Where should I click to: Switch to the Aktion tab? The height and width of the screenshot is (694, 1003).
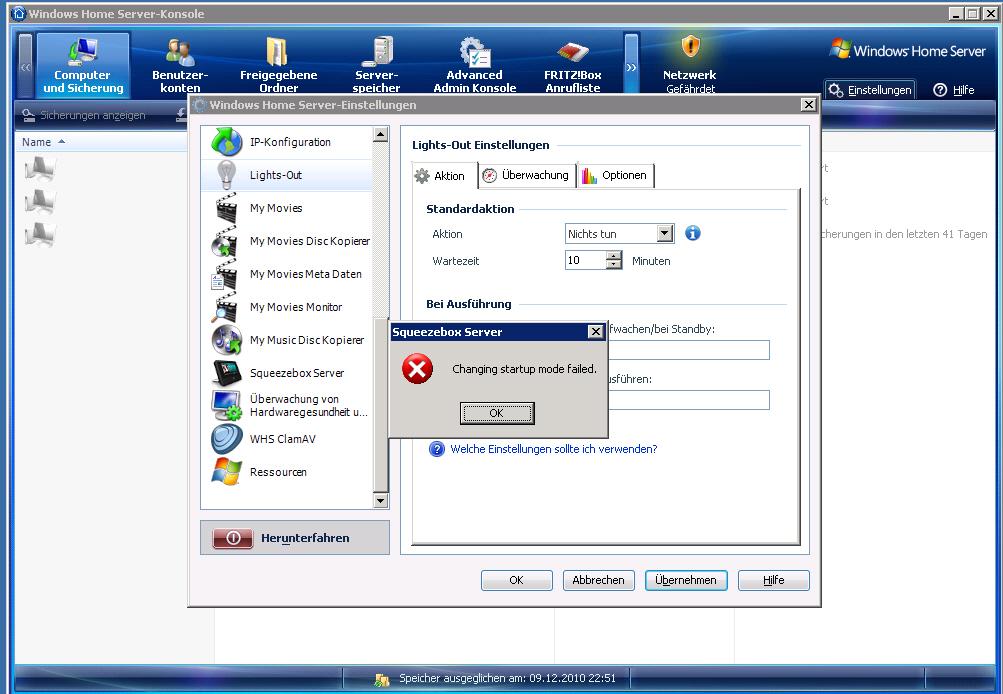coord(445,176)
